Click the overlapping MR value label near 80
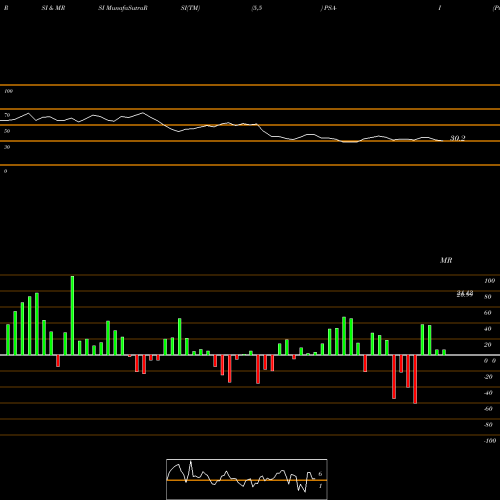Screen dimensions: 500x500 click(x=465, y=294)
